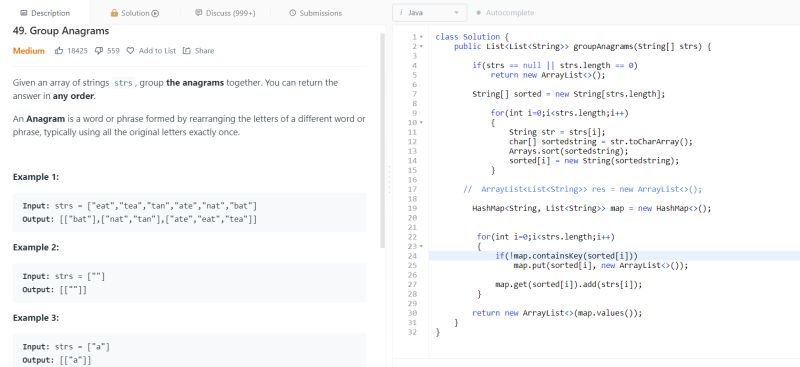Image resolution: width=800 pixels, height=367 pixels.
Task: Collapse code fold arrow at line 23
Action: (421, 246)
